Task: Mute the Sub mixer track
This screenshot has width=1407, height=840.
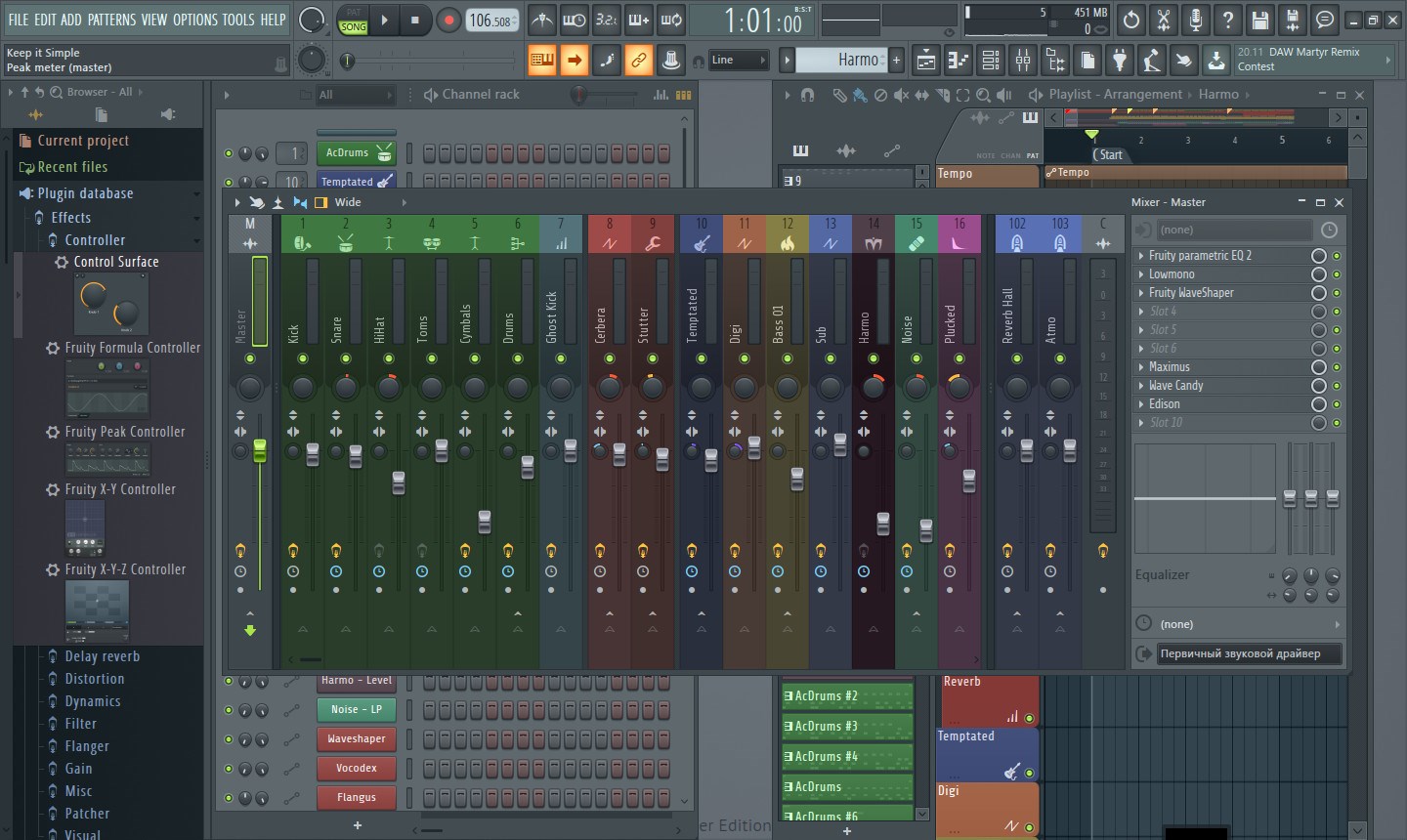Action: pyautogui.click(x=831, y=358)
